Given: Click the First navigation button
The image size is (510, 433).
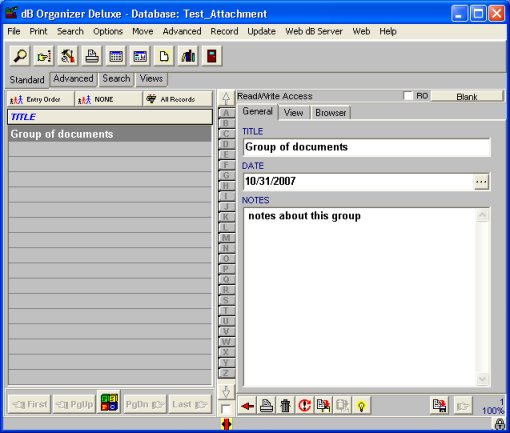Looking at the screenshot, I should click(x=29, y=404).
